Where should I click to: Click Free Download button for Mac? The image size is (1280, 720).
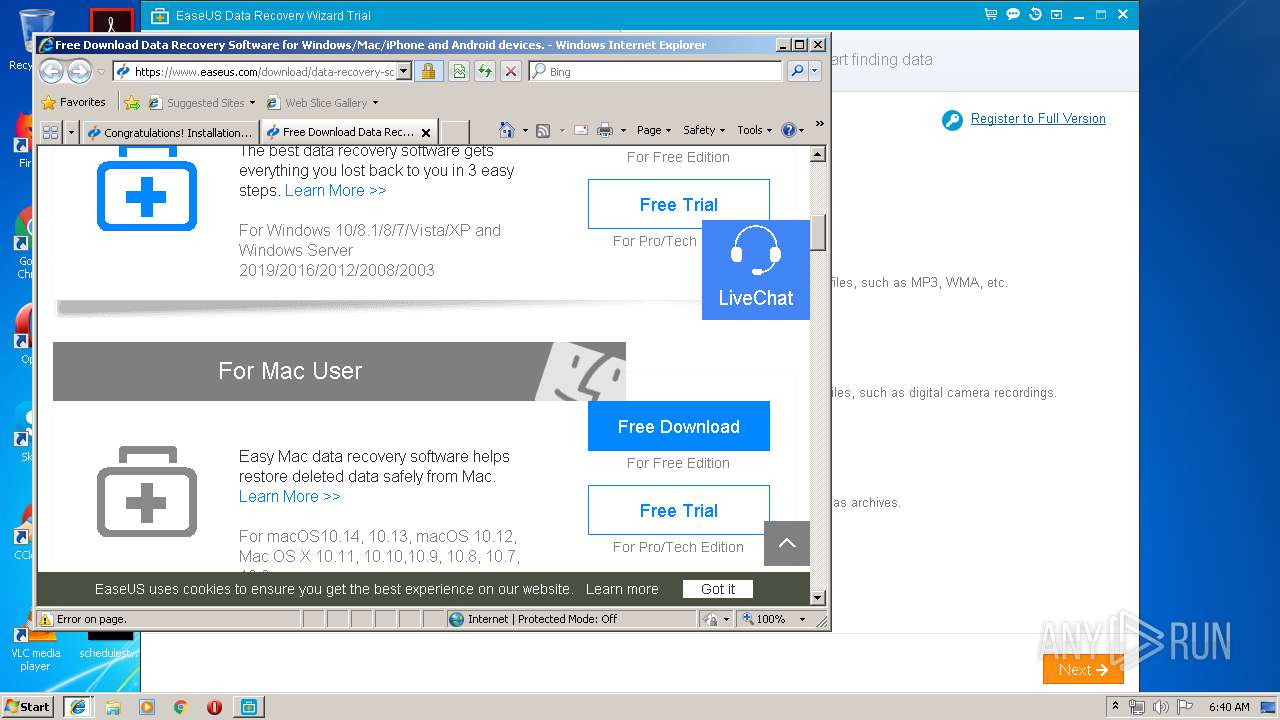tap(679, 426)
